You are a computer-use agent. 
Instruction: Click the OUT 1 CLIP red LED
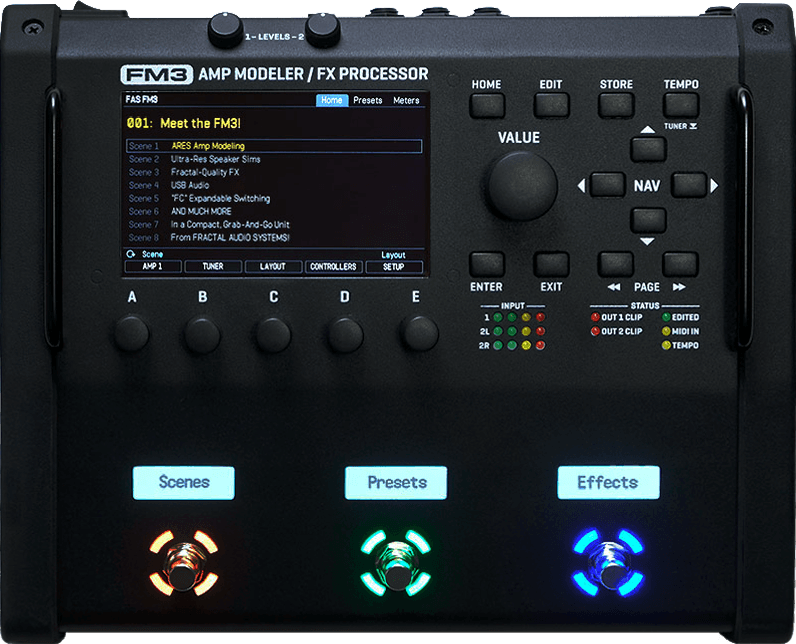tap(595, 317)
